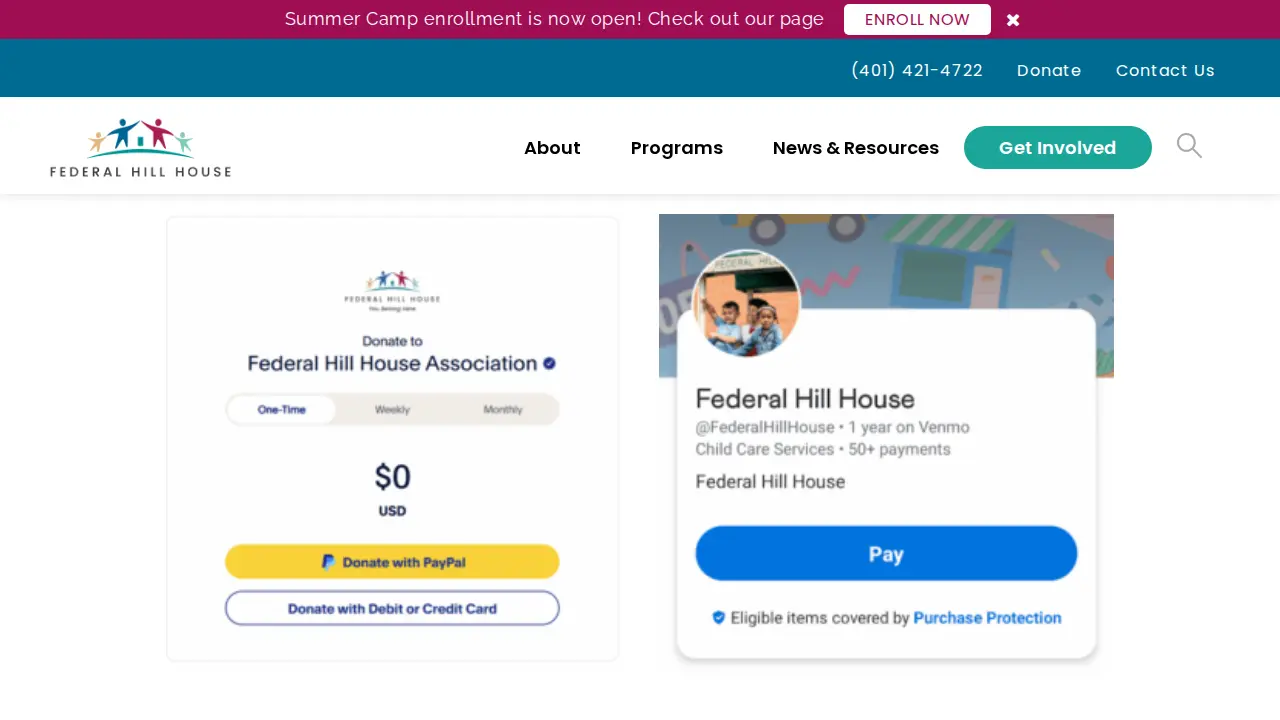Select the Monthly donation option
Image resolution: width=1280 pixels, height=720 pixels.
pos(503,410)
